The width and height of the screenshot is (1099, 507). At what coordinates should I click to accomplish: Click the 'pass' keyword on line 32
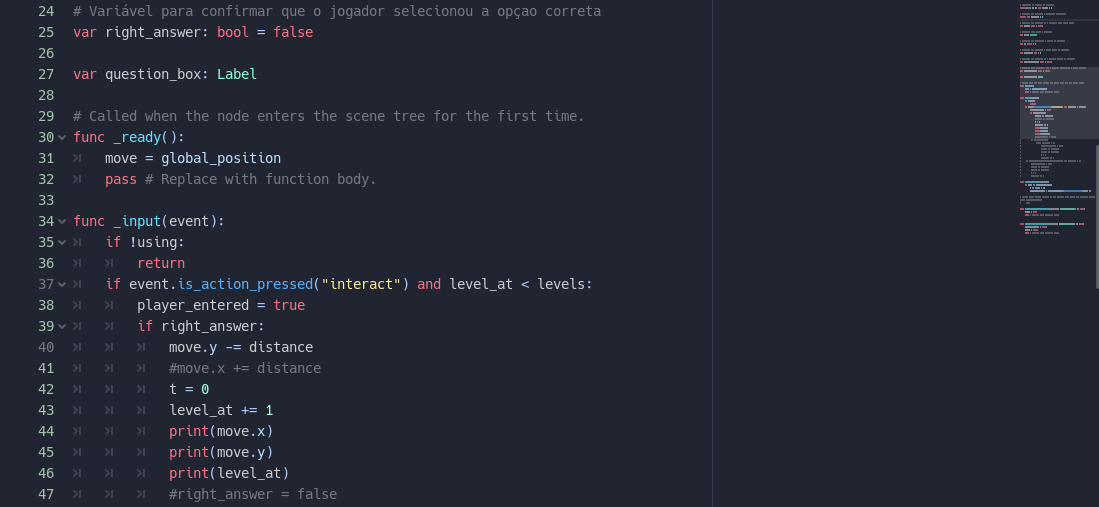click(121, 180)
